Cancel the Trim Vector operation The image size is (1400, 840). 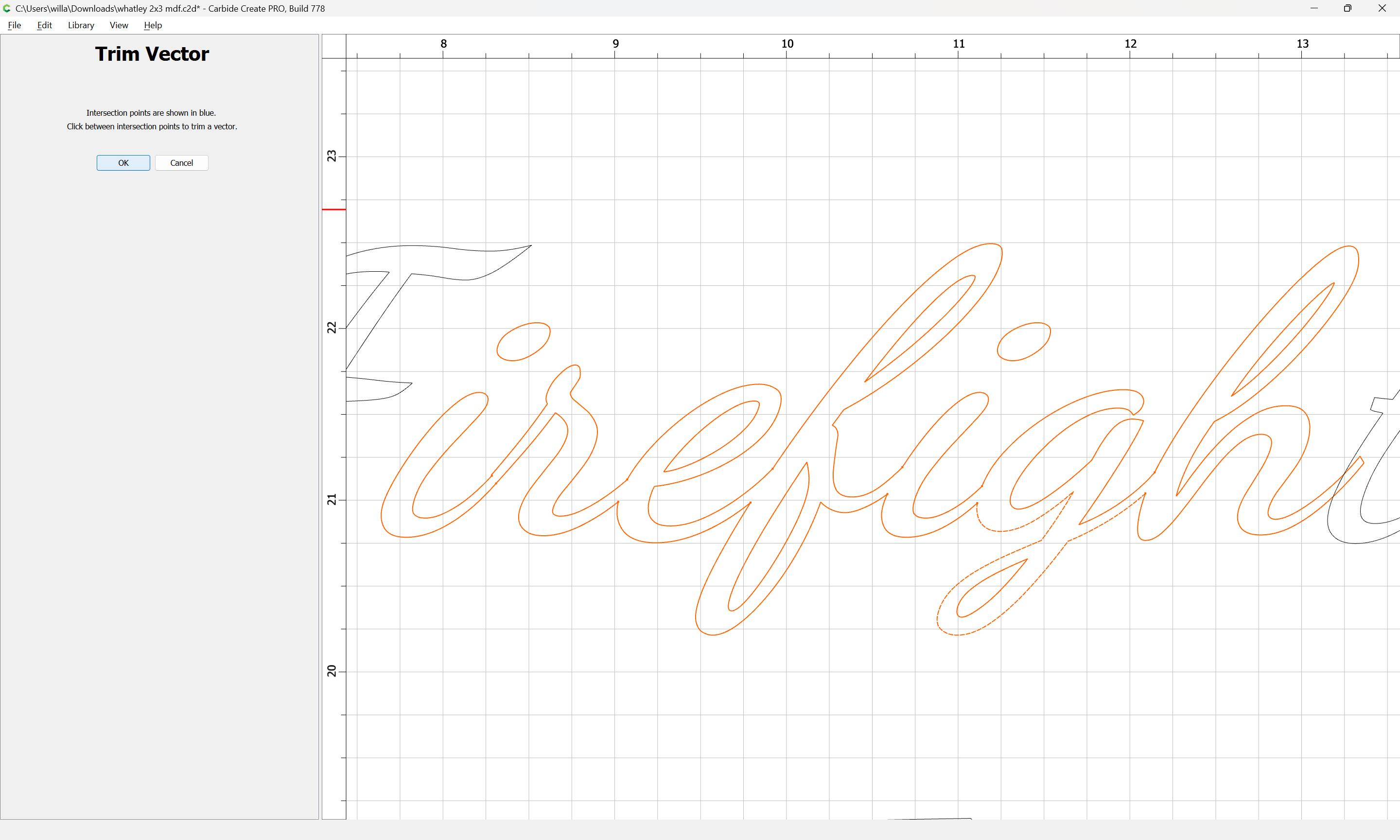point(181,162)
